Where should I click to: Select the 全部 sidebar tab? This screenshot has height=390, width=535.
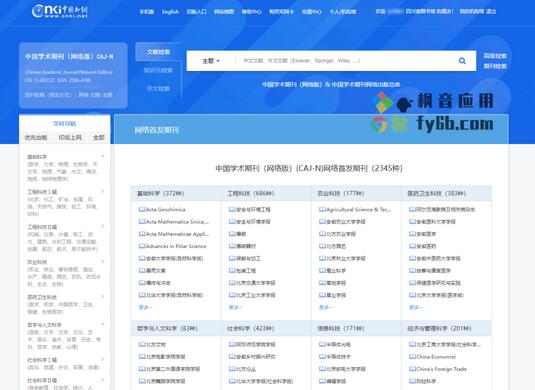coord(99,138)
